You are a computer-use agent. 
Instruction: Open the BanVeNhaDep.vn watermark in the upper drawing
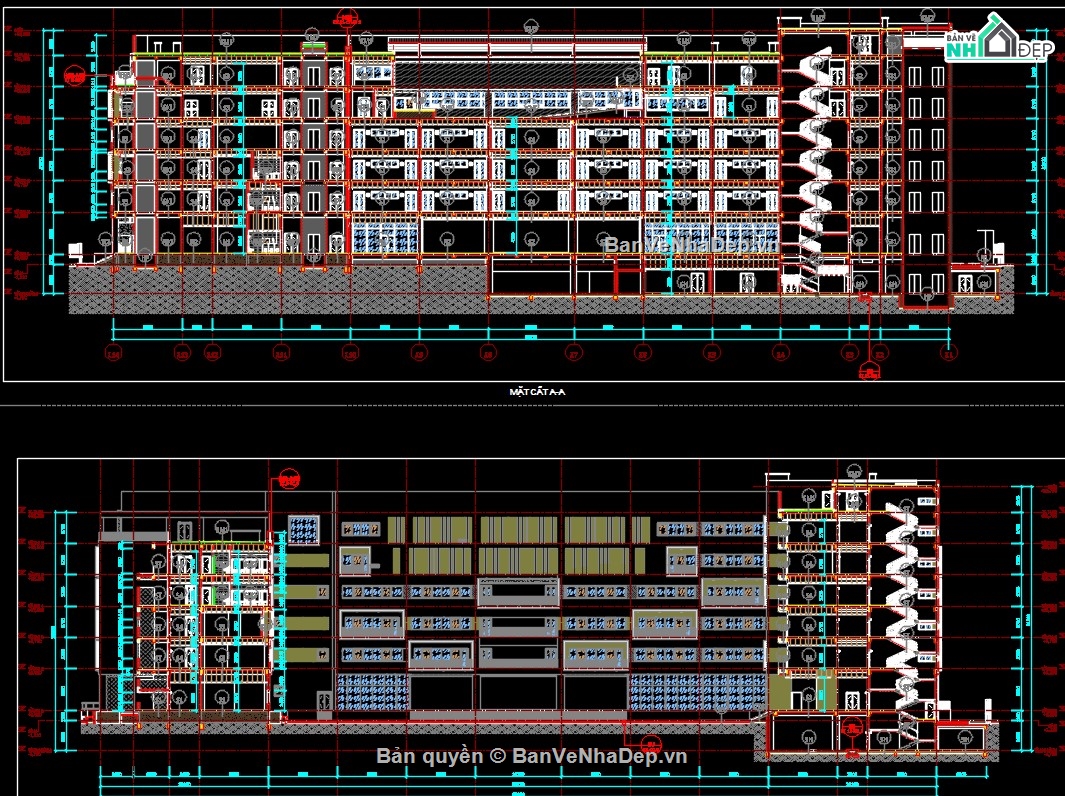tap(690, 243)
